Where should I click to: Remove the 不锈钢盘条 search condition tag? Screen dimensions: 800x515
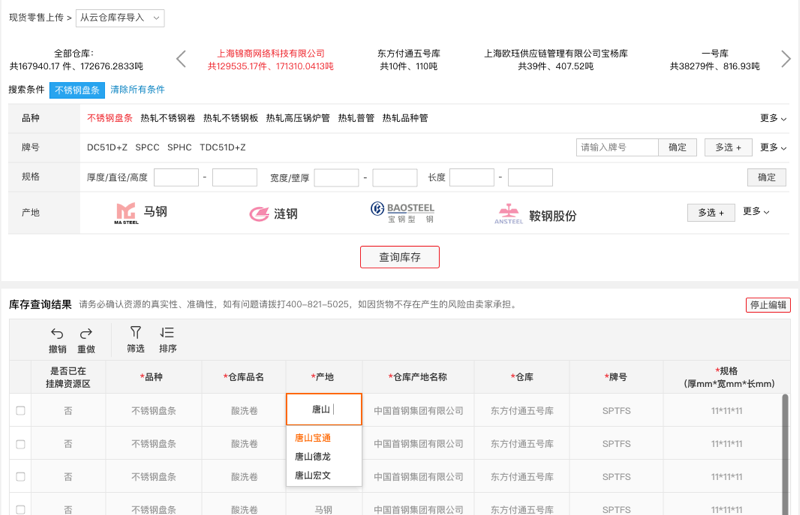(77, 90)
